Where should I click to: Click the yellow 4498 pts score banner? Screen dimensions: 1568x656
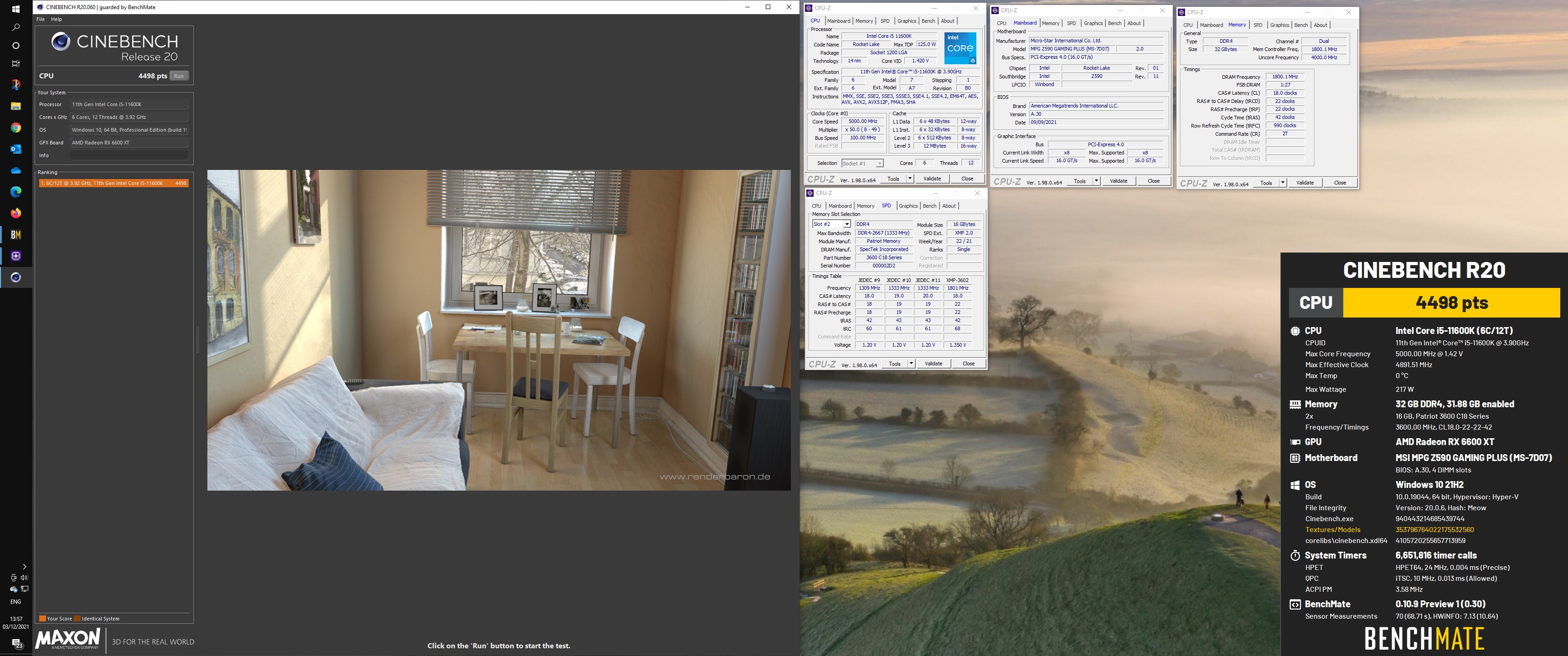tap(1451, 302)
